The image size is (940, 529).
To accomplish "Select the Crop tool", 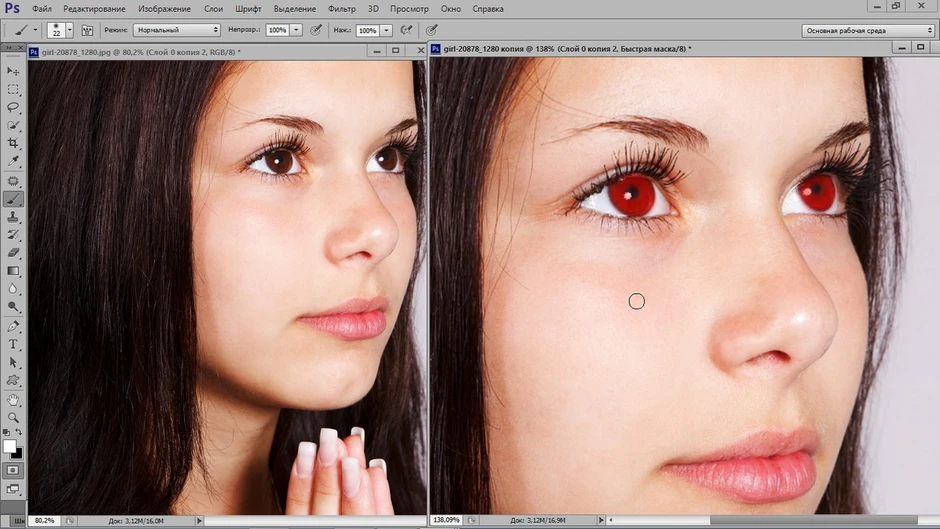I will [x=13, y=143].
